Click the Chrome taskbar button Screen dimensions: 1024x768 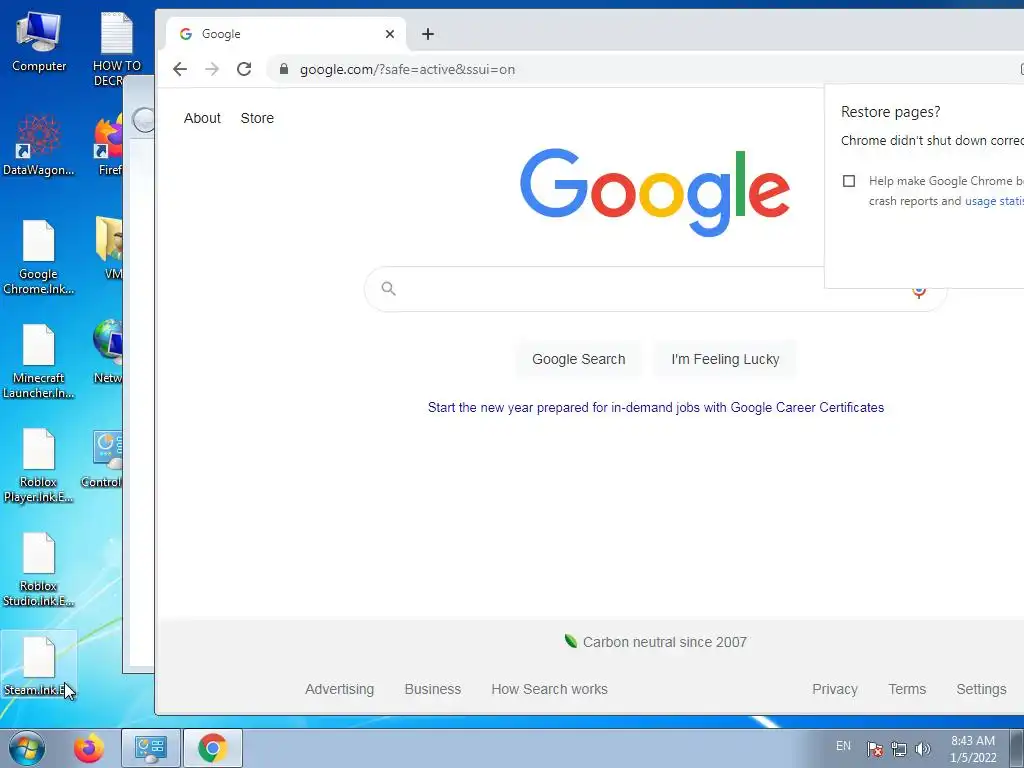pyautogui.click(x=213, y=748)
